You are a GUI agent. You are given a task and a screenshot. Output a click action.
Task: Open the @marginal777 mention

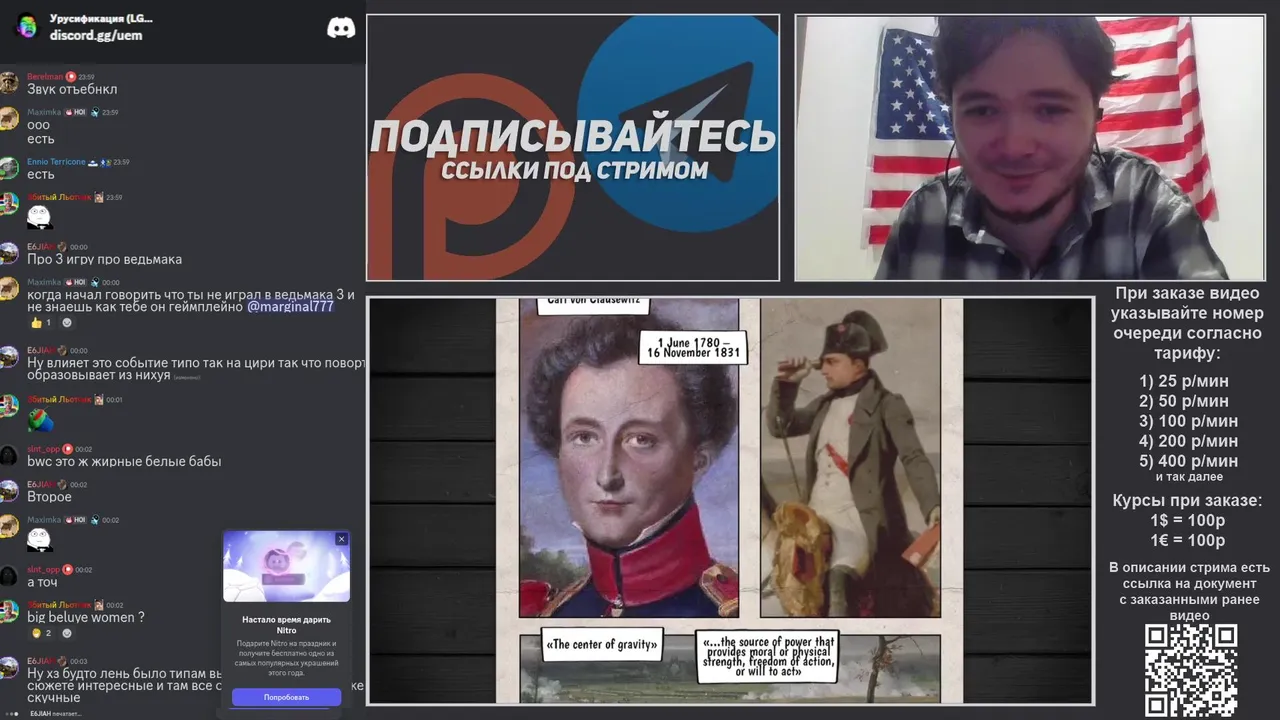(290, 307)
